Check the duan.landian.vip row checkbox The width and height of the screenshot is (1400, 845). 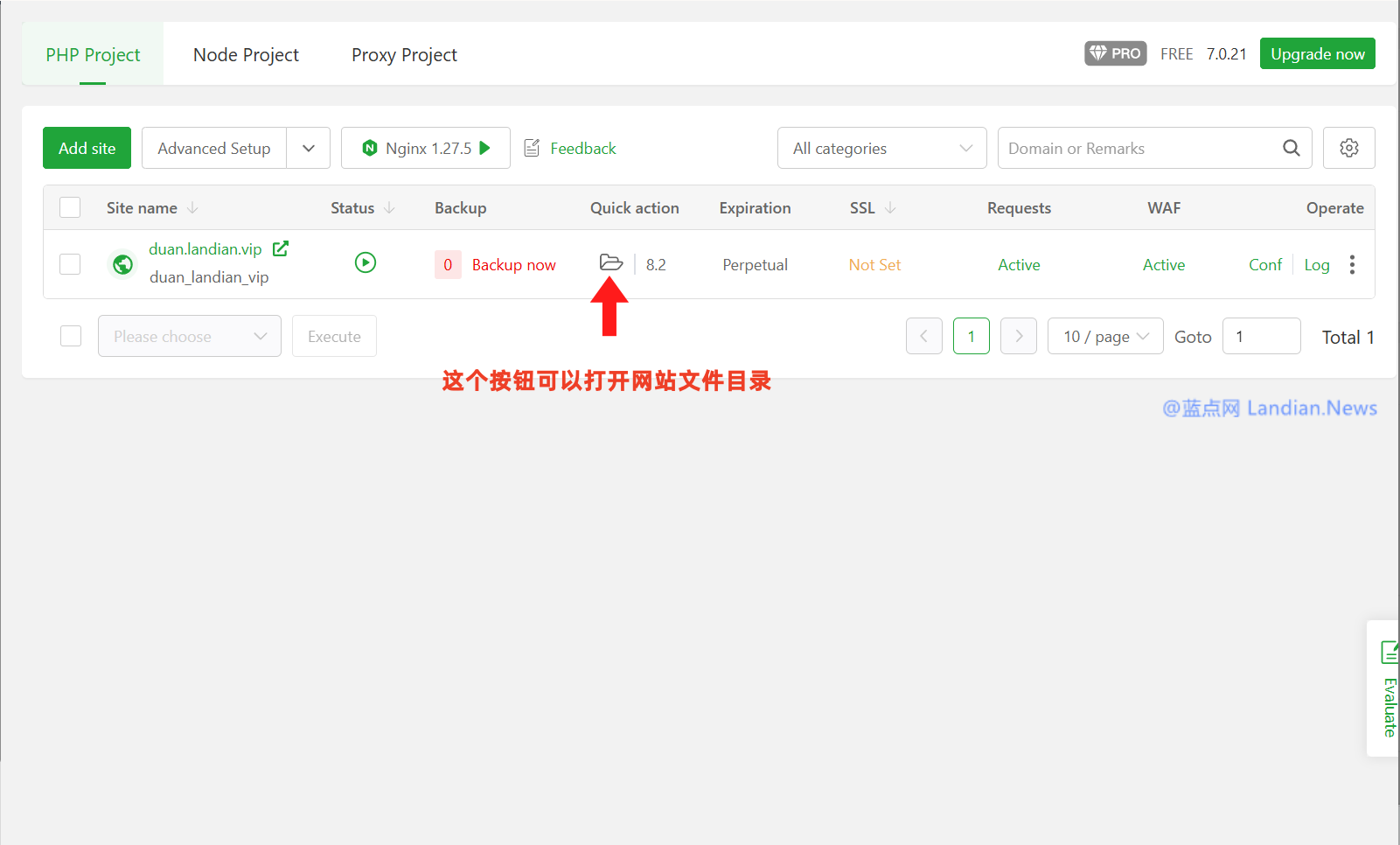(70, 264)
